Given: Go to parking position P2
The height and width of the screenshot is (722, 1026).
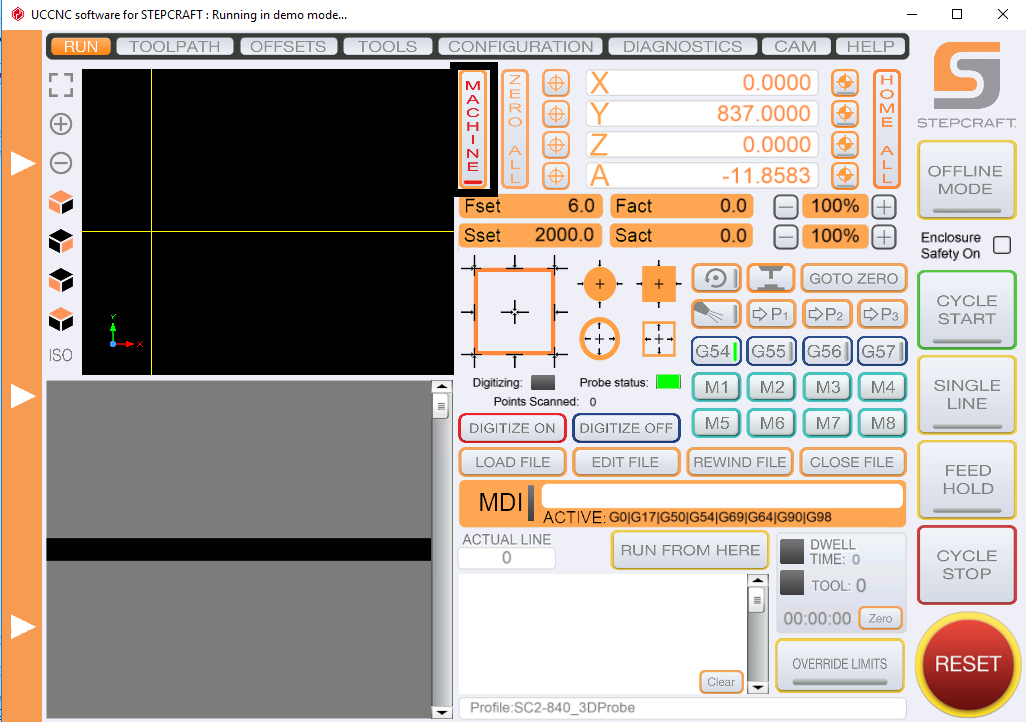Looking at the screenshot, I should point(826,314).
